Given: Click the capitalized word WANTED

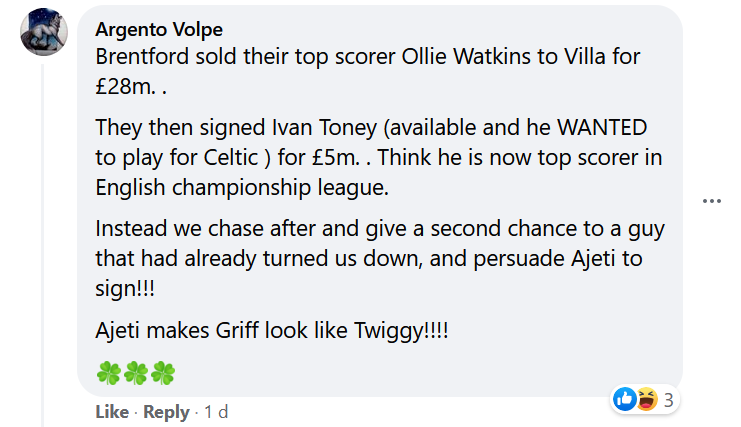Looking at the screenshot, I should tap(602, 128).
